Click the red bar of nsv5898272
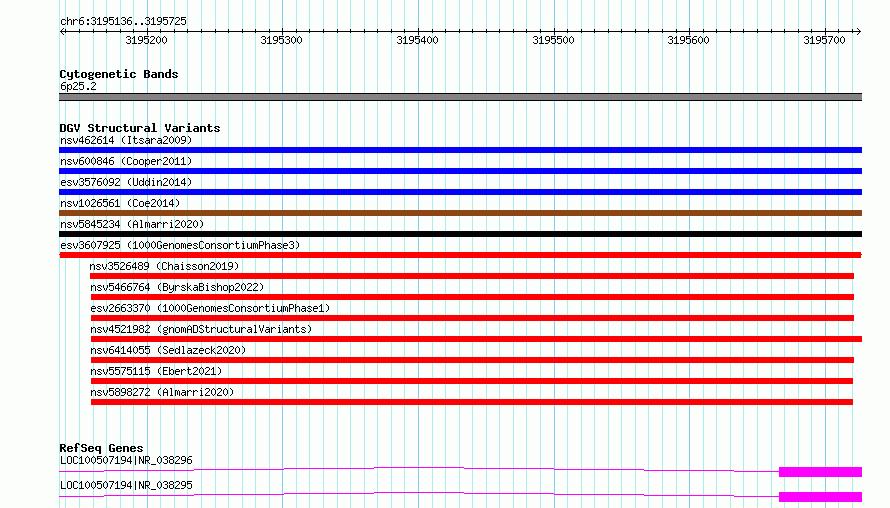The width and height of the screenshot is (890, 508). pos(472,402)
